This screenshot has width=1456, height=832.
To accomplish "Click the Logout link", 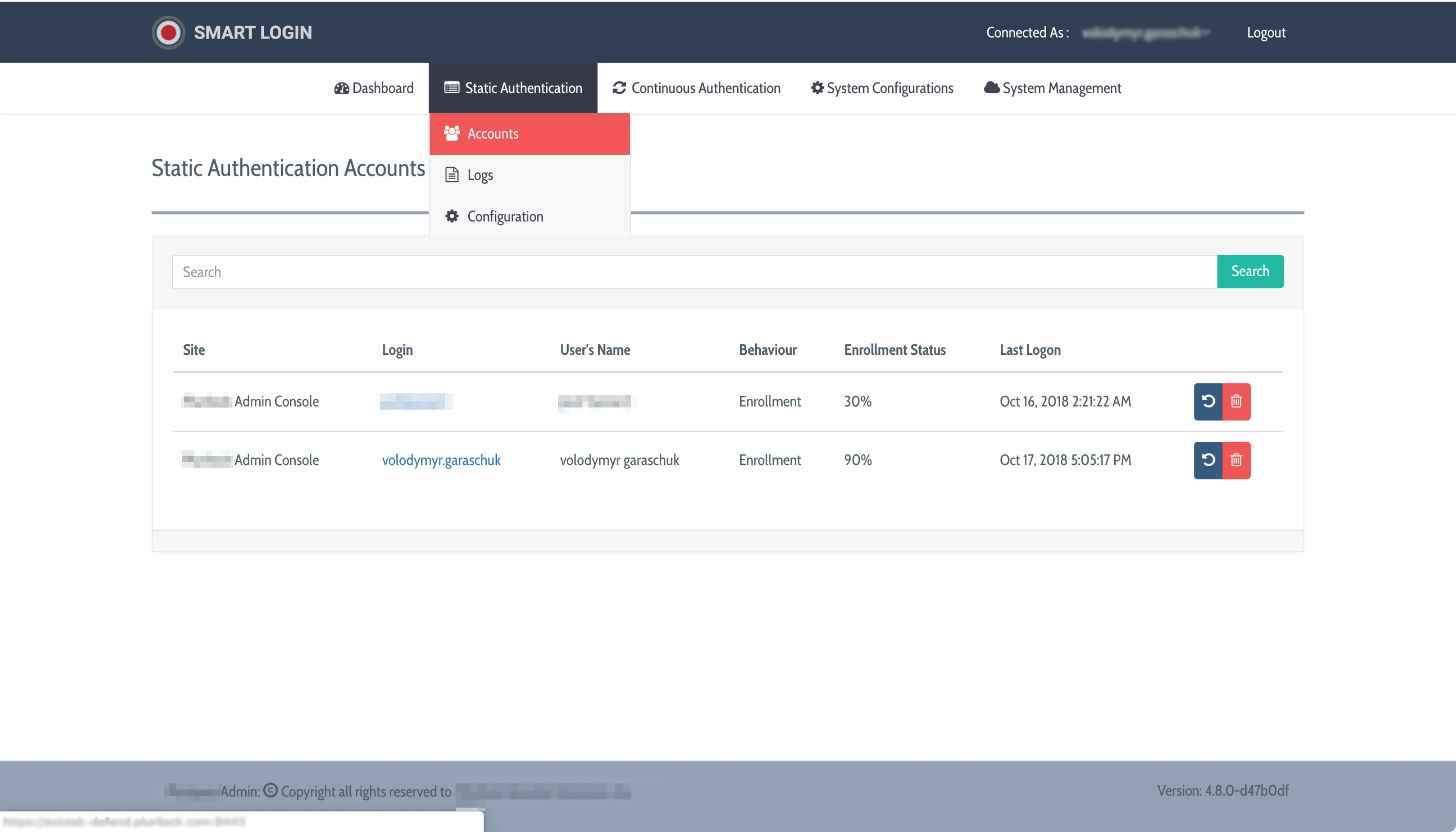I will pyautogui.click(x=1266, y=33).
